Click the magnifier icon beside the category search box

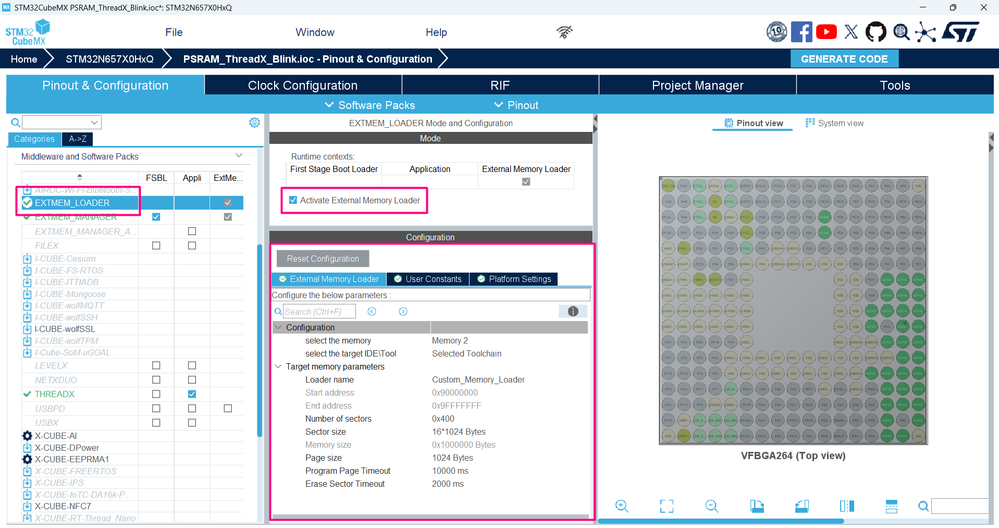coord(15,122)
